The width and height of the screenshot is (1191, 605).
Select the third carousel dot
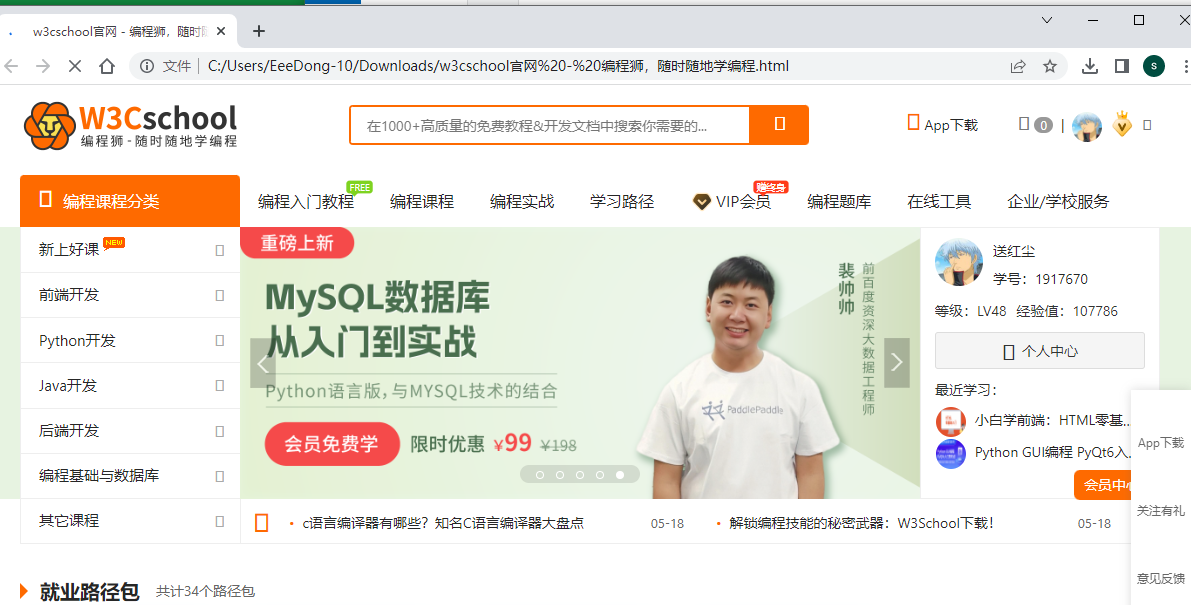580,475
